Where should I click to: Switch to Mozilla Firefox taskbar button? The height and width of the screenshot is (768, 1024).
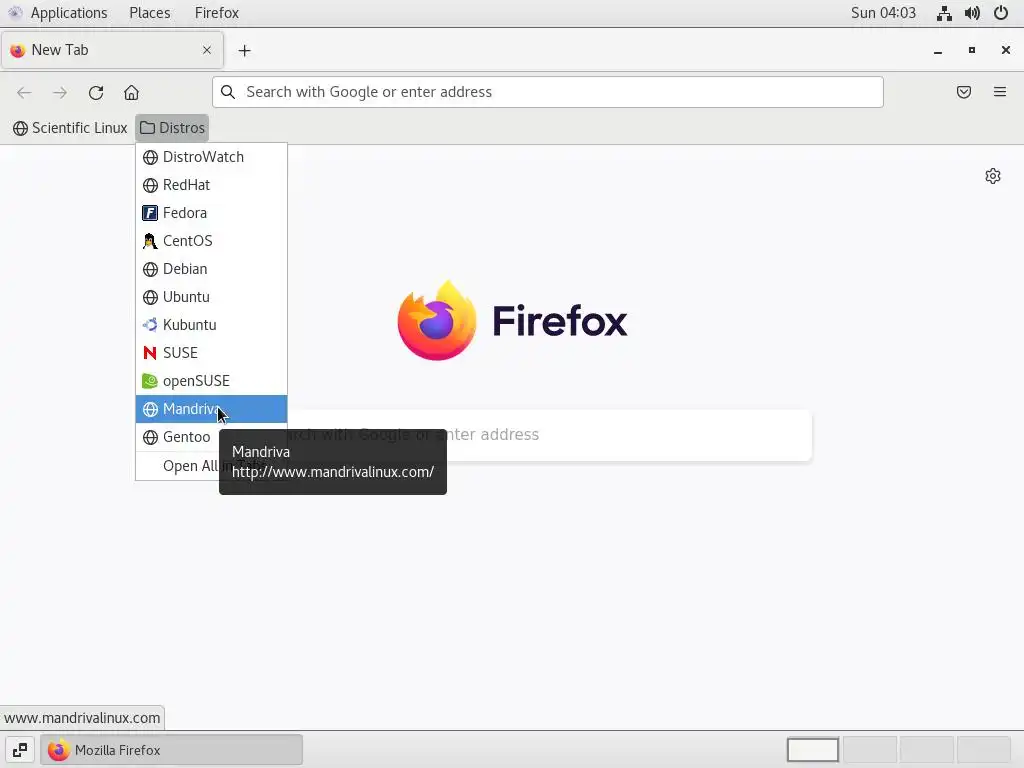point(172,750)
